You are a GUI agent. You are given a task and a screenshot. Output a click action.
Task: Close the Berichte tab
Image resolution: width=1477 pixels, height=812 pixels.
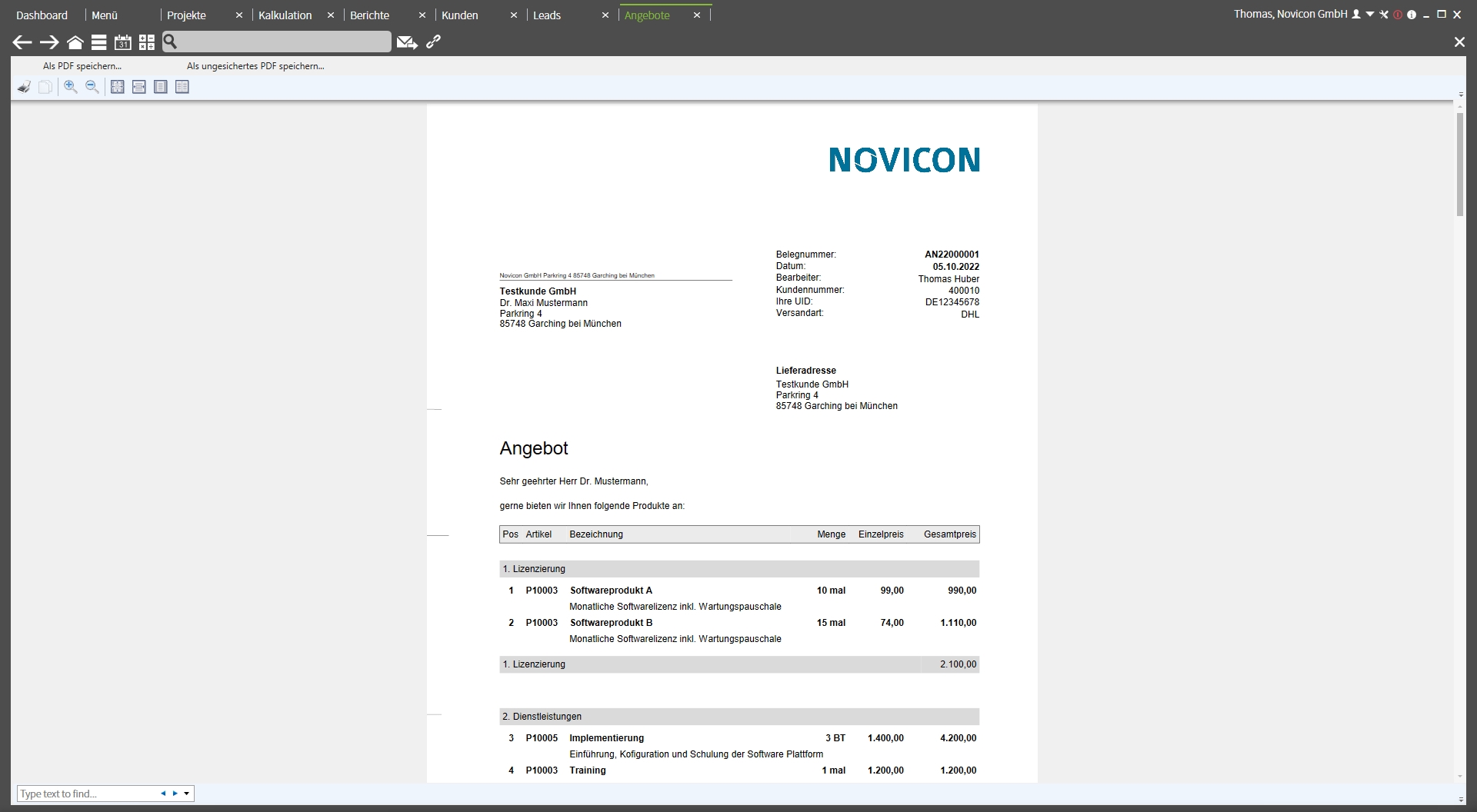pyautogui.click(x=422, y=15)
